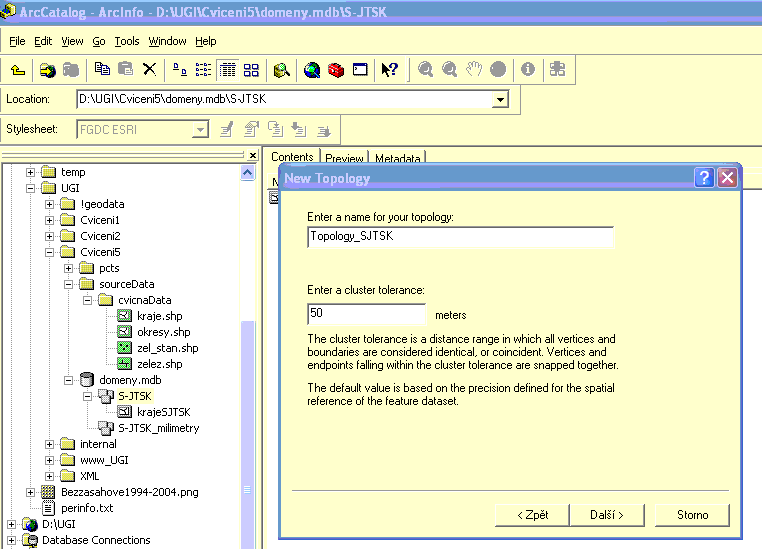Viewport: 762px width, 549px height.
Task: Click the Edit Metadata icon
Action: (226, 130)
